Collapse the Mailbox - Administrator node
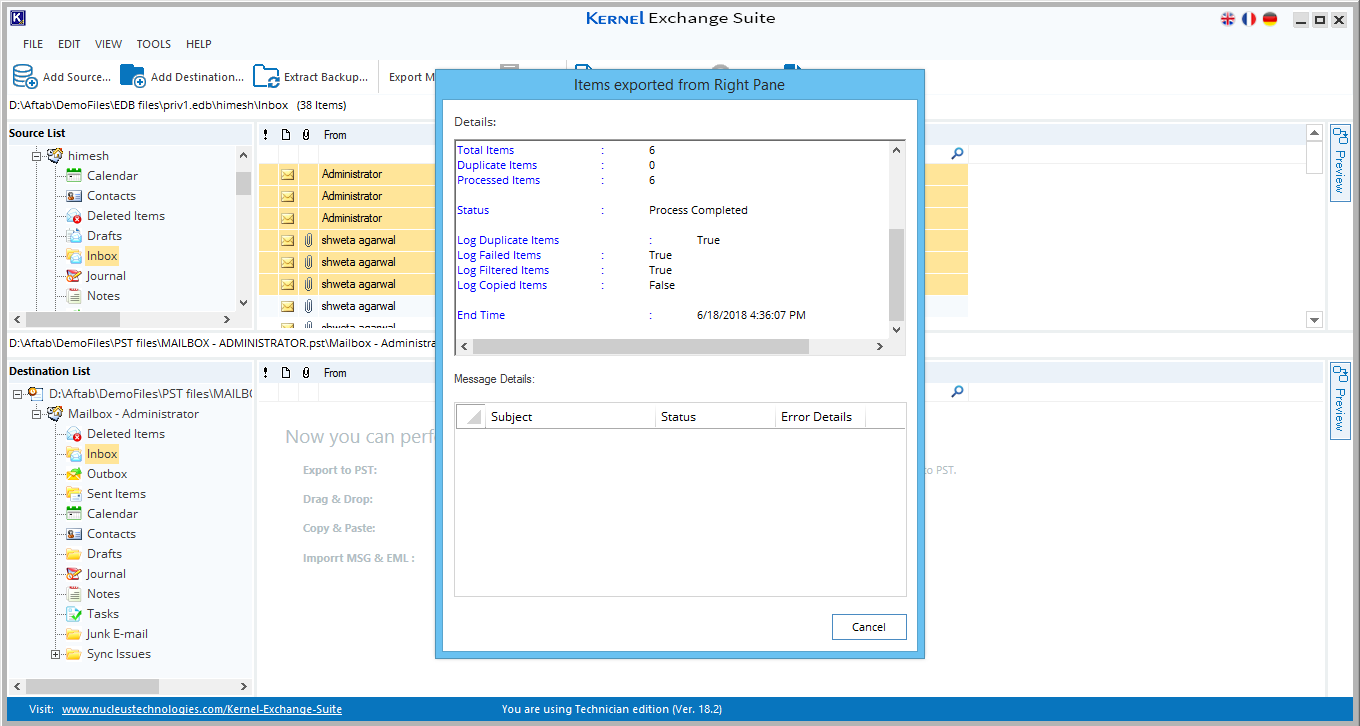The image size is (1360, 726). click(x=36, y=414)
